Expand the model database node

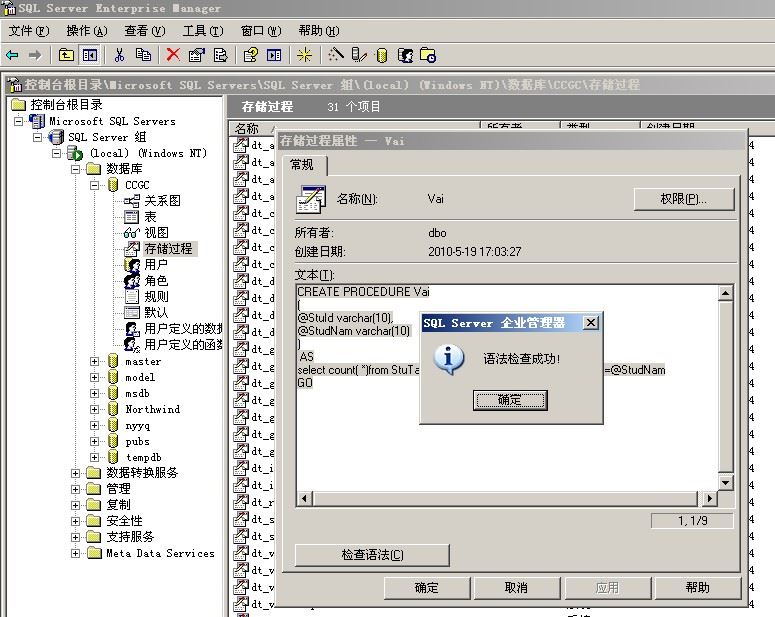coord(94,377)
